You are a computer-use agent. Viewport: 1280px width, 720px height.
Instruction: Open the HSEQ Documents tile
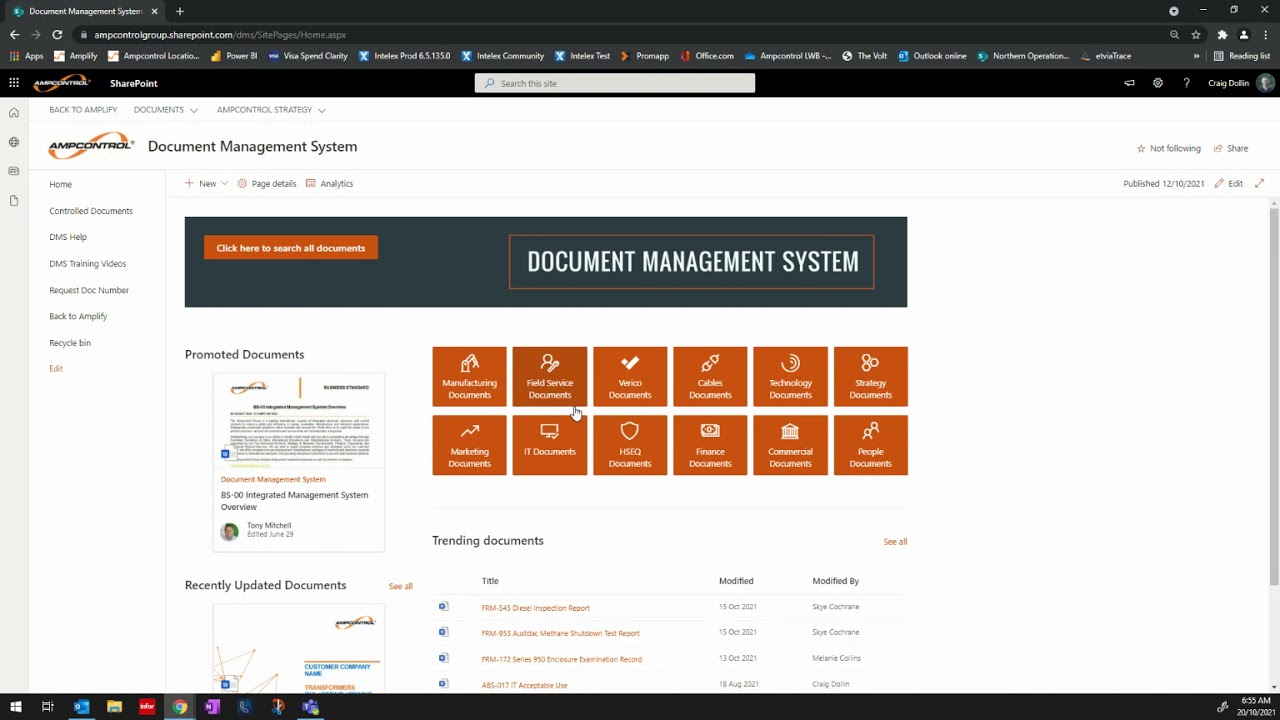click(x=630, y=445)
